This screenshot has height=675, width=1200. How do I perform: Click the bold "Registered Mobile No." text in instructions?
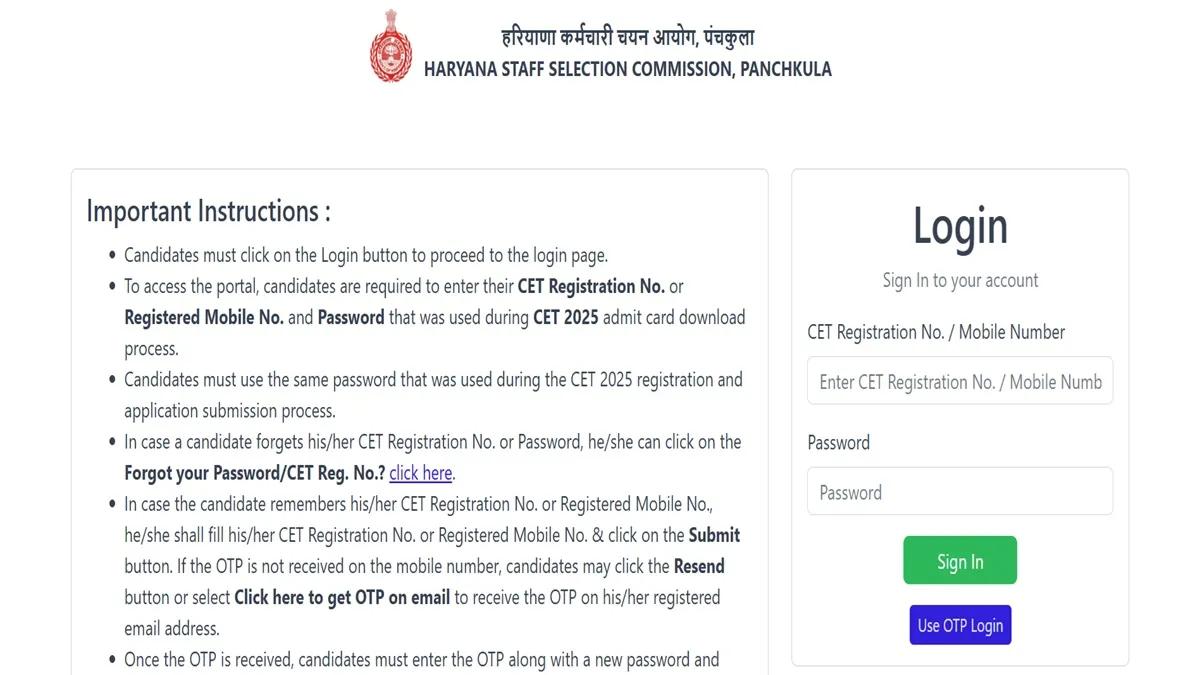click(x=204, y=317)
